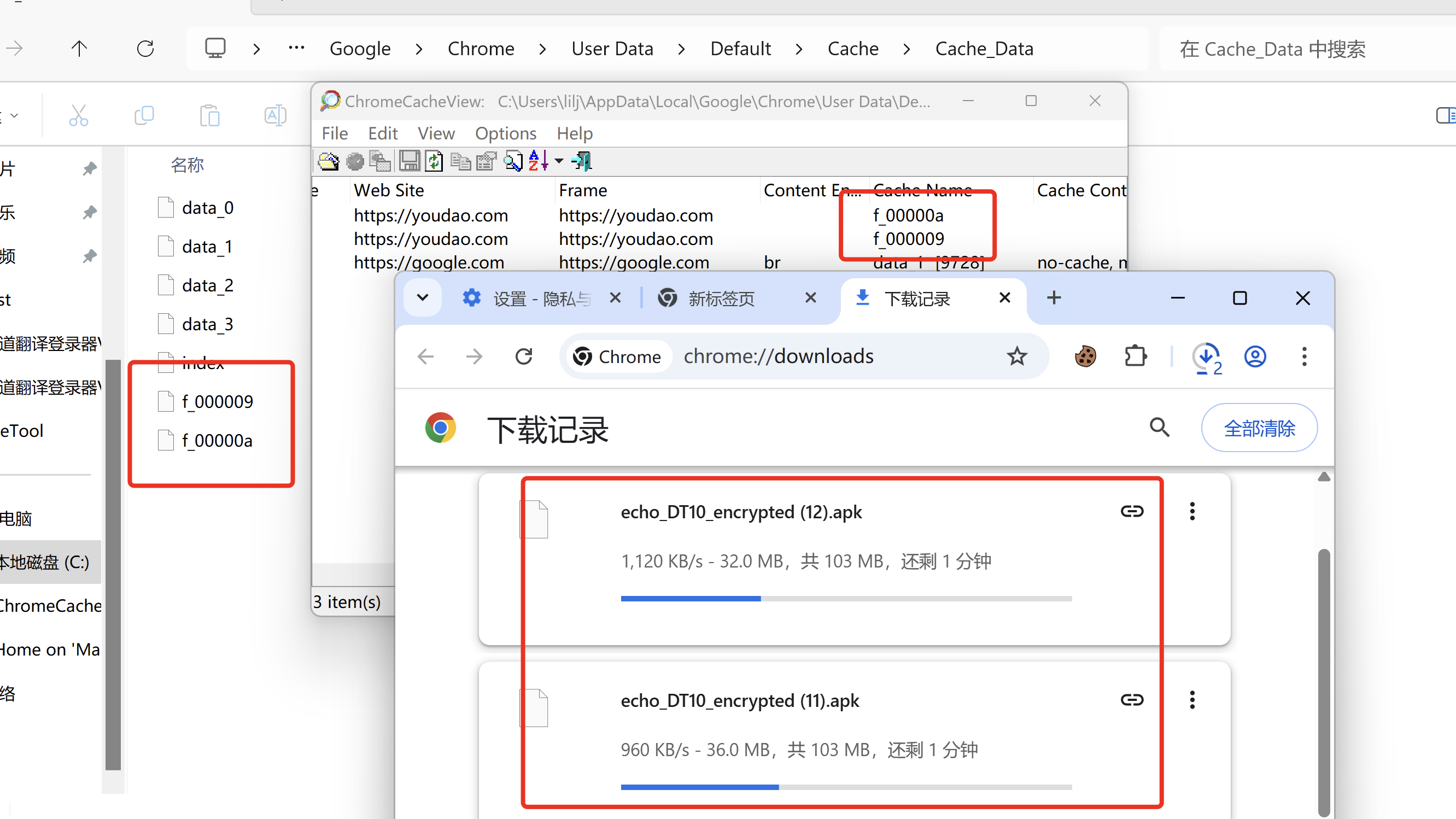Click the copy items icon in ChromeCacheView toolbar

tap(461, 161)
